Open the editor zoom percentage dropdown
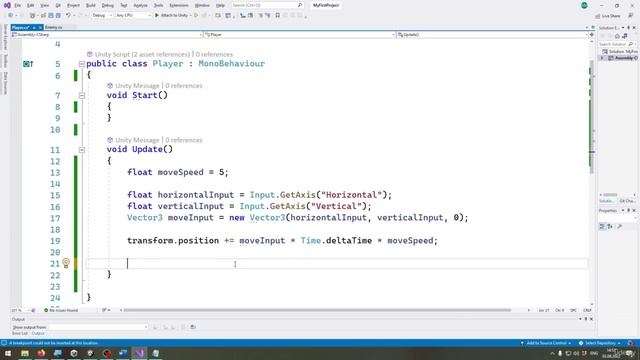This screenshot has width=640, height=360. coord(19,310)
